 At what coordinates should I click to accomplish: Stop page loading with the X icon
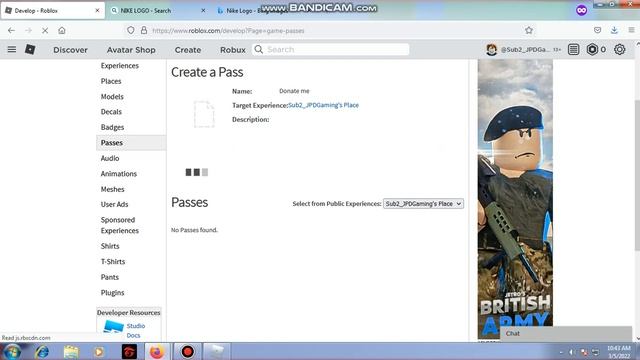click(x=45, y=30)
